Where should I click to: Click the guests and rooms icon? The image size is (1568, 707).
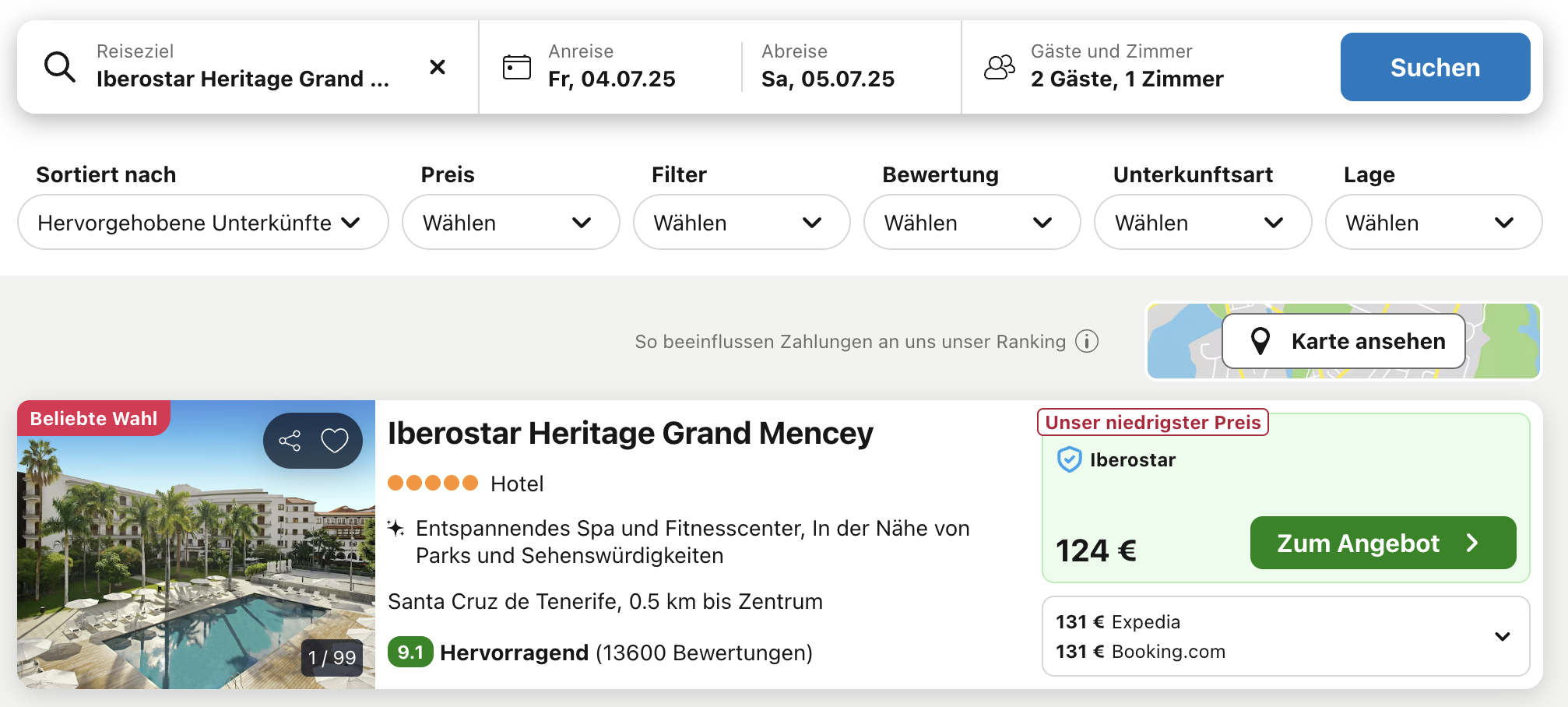point(1000,67)
